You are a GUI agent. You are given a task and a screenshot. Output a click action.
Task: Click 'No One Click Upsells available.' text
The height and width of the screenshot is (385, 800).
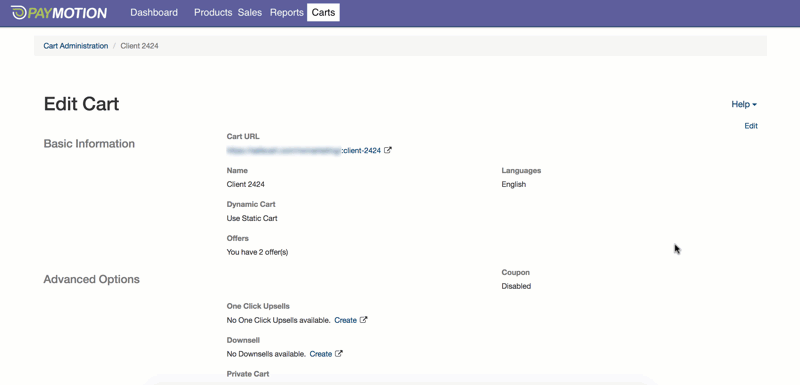click(x=278, y=320)
